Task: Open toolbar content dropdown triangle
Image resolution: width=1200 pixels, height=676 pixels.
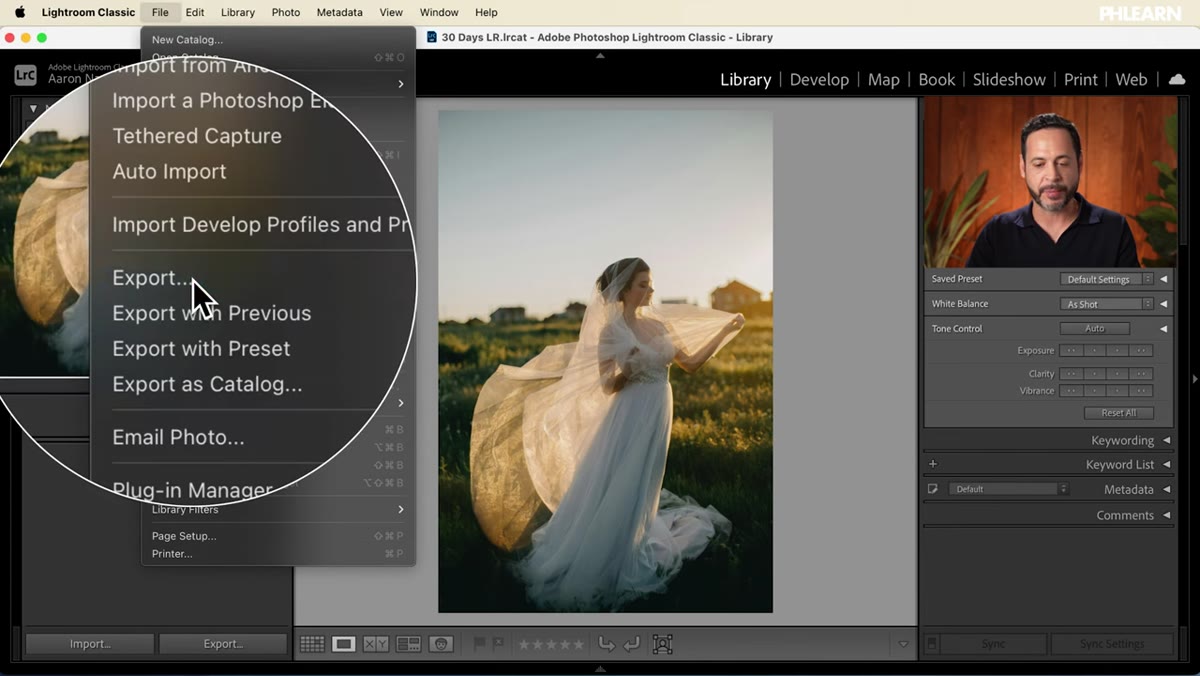Action: point(903,644)
